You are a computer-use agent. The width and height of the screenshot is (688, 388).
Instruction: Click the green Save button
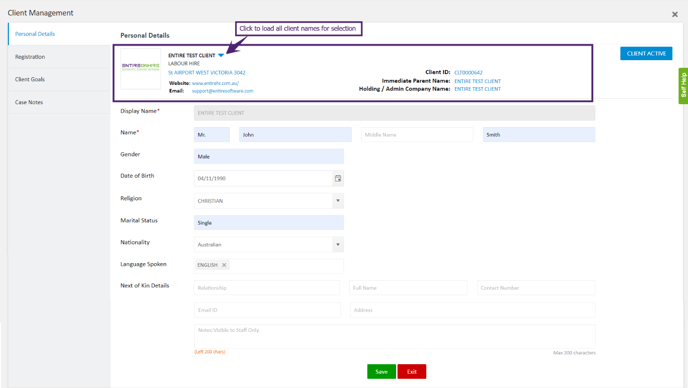click(381, 372)
